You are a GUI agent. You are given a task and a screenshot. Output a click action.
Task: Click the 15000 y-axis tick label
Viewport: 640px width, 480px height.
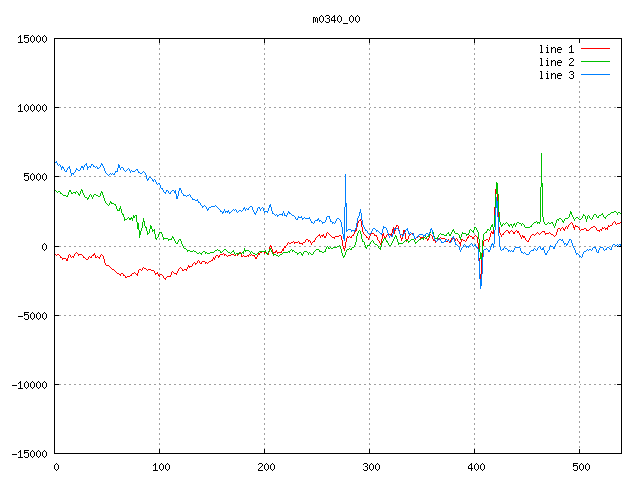coord(30,39)
